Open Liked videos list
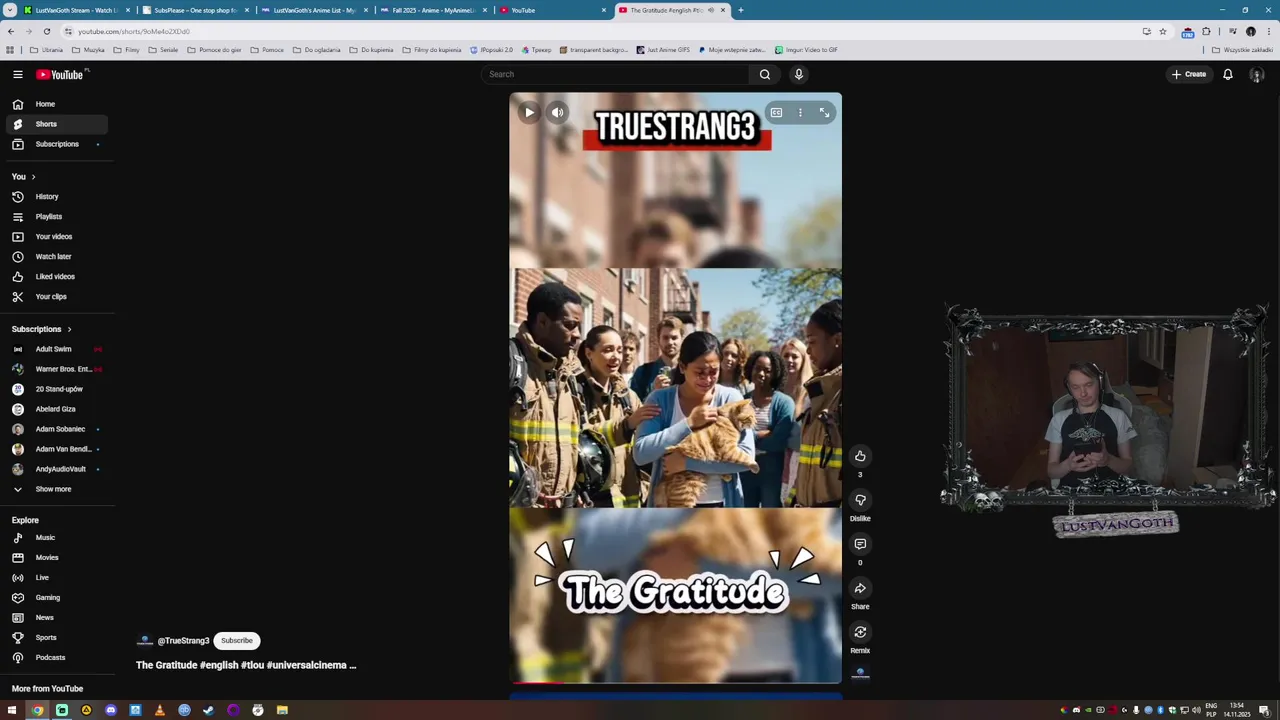Image resolution: width=1280 pixels, height=720 pixels. pos(56,277)
